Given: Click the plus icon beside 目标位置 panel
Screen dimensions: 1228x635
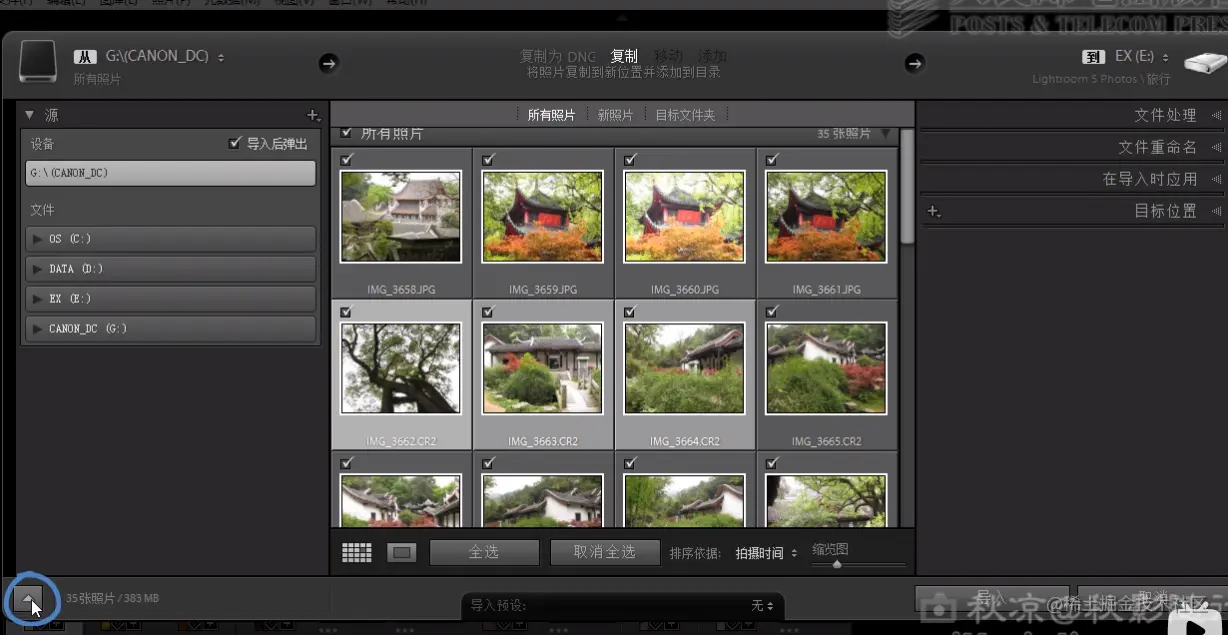Looking at the screenshot, I should pos(934,211).
